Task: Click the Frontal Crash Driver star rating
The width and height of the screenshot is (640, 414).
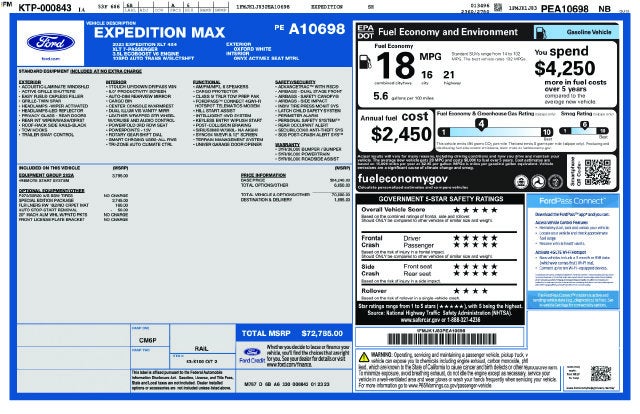Action: coord(475,238)
